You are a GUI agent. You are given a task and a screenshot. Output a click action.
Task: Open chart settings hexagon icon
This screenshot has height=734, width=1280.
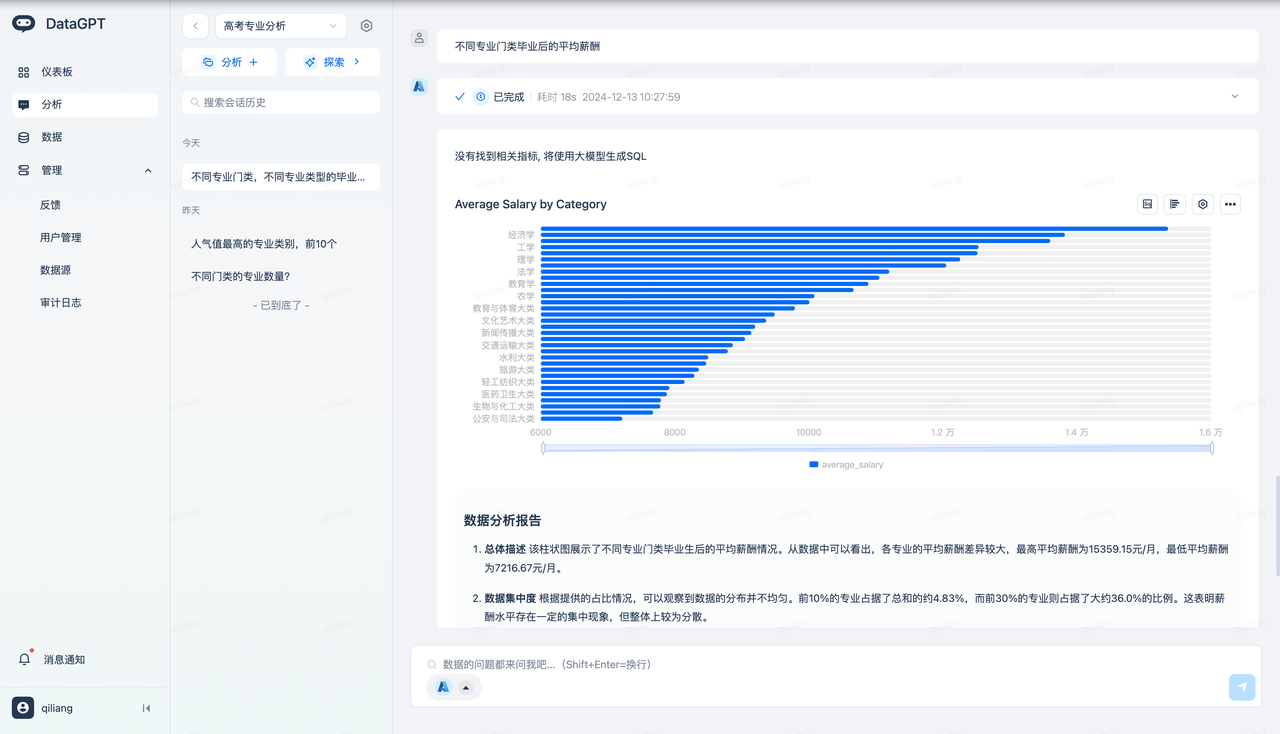click(1203, 204)
